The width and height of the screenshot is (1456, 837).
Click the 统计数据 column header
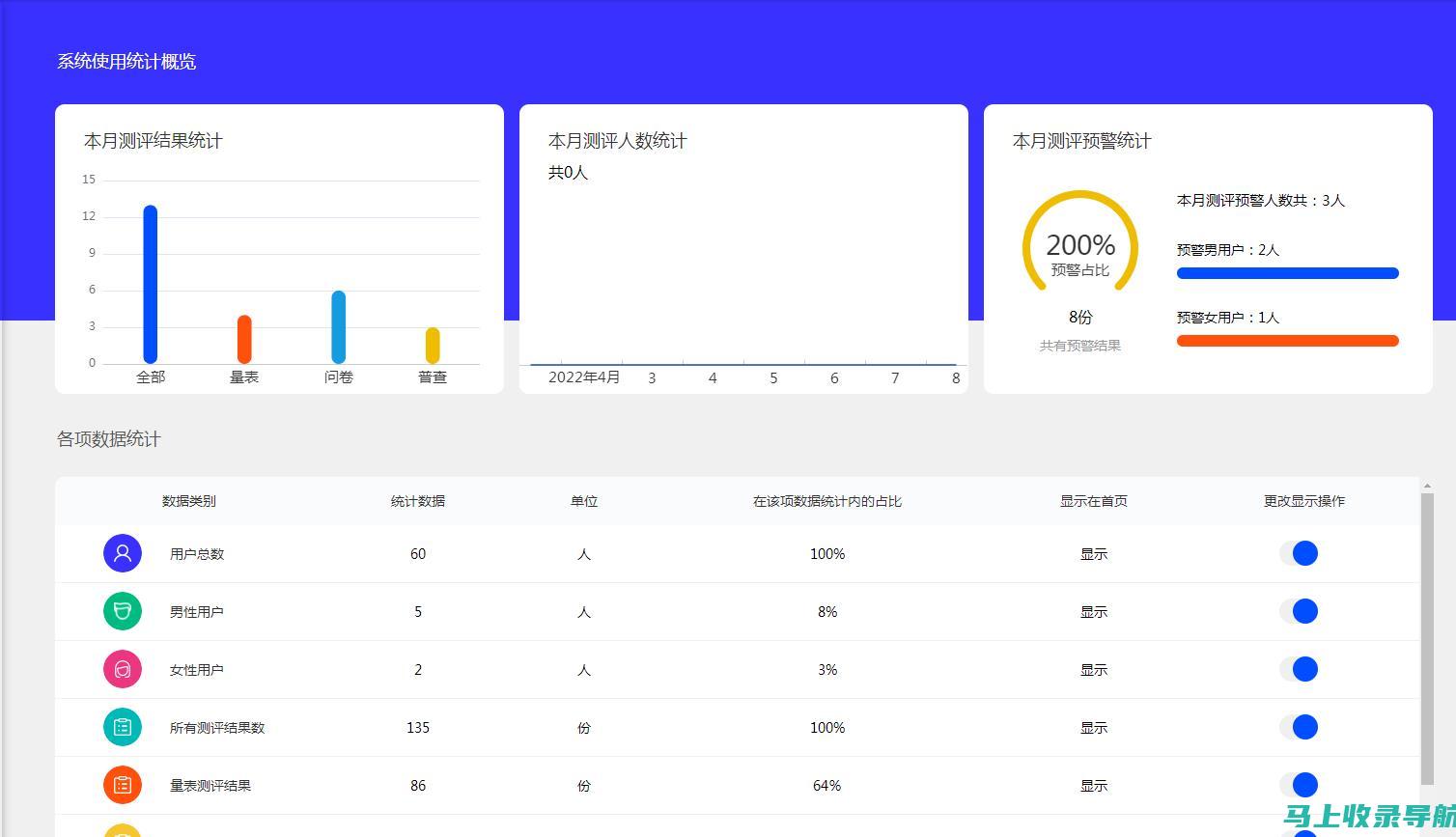(418, 501)
